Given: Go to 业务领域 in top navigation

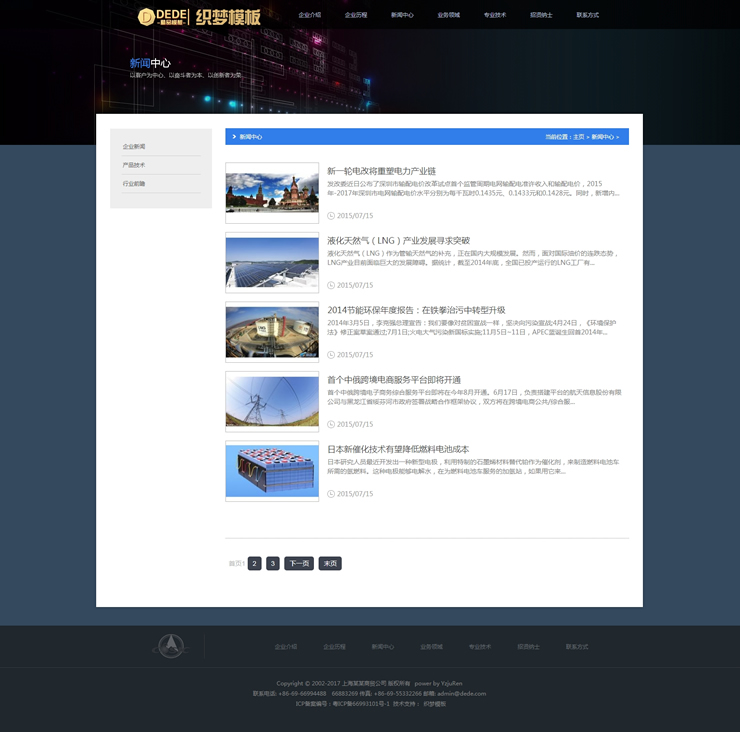Looking at the screenshot, I should [449, 16].
